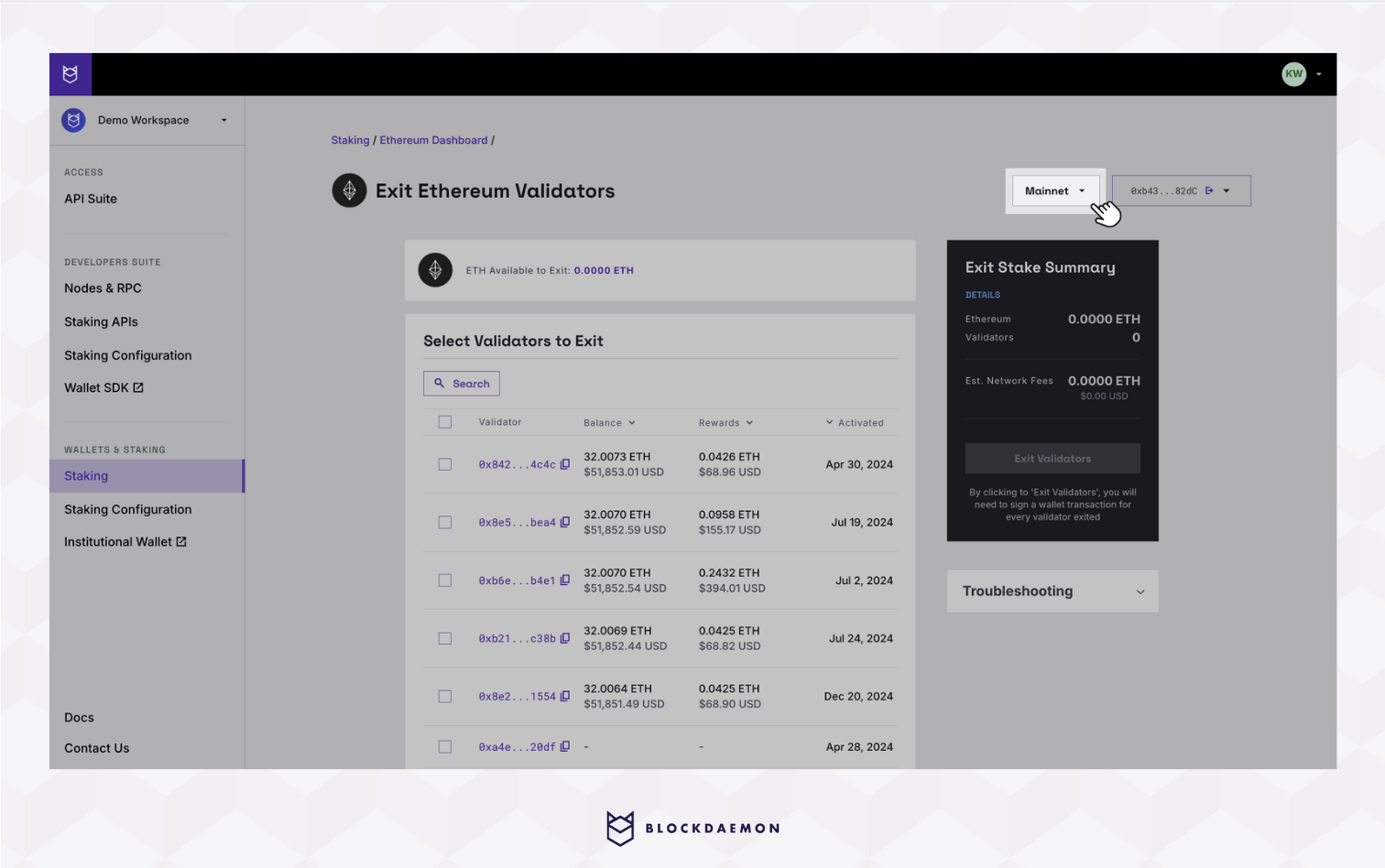
Task: Open validator 0x842...4c4c address link
Action: point(517,464)
